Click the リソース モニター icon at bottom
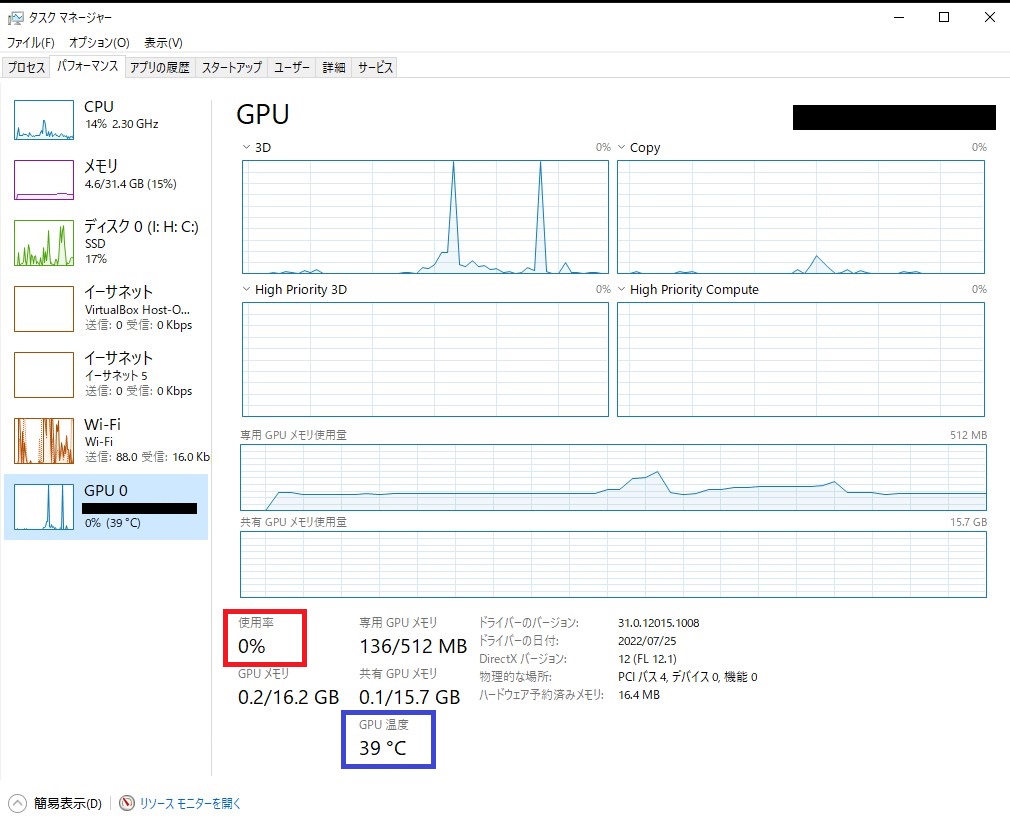This screenshot has width=1010, height=827. [x=127, y=802]
